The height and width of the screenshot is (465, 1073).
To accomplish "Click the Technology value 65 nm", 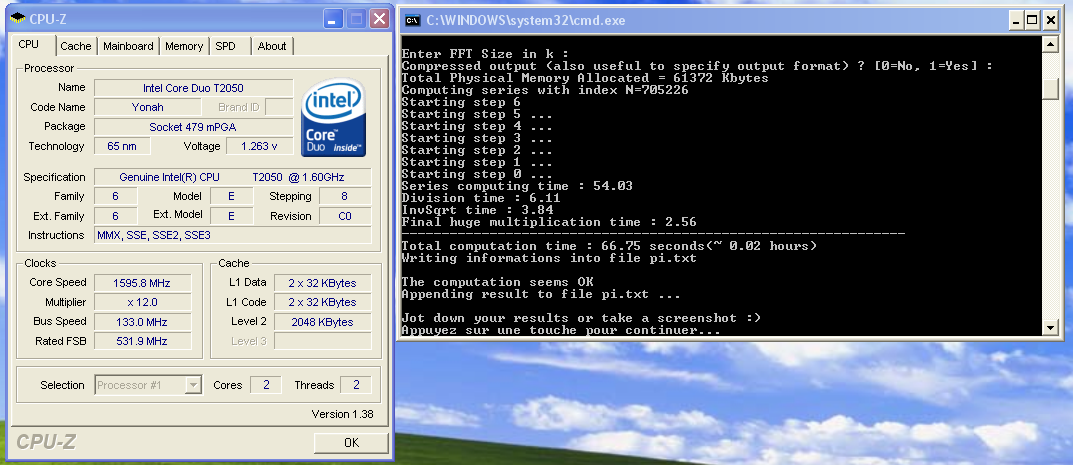I will (121, 146).
